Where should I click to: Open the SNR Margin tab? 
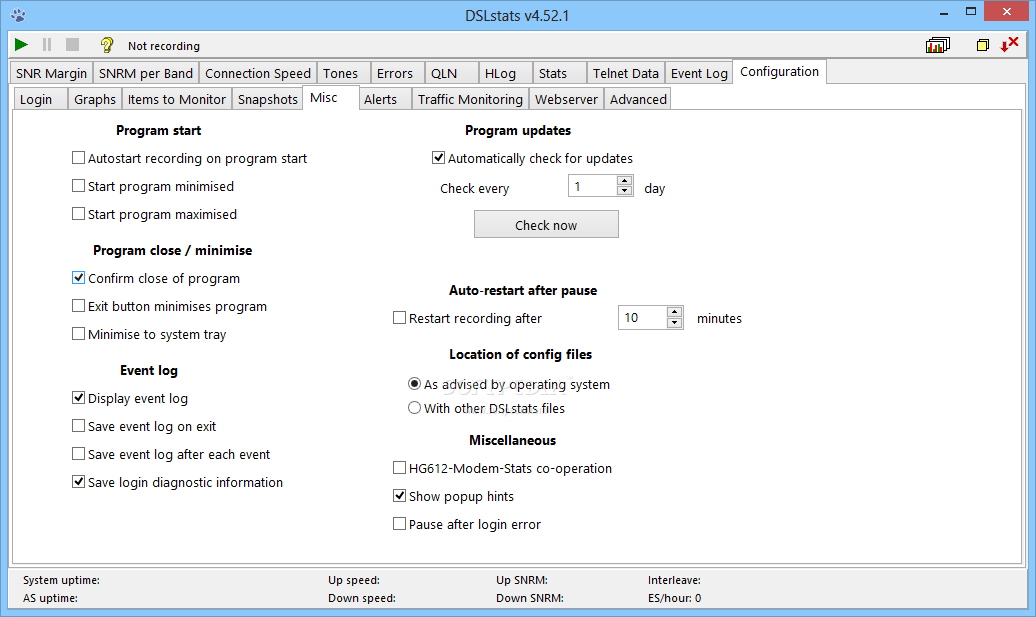(x=52, y=73)
